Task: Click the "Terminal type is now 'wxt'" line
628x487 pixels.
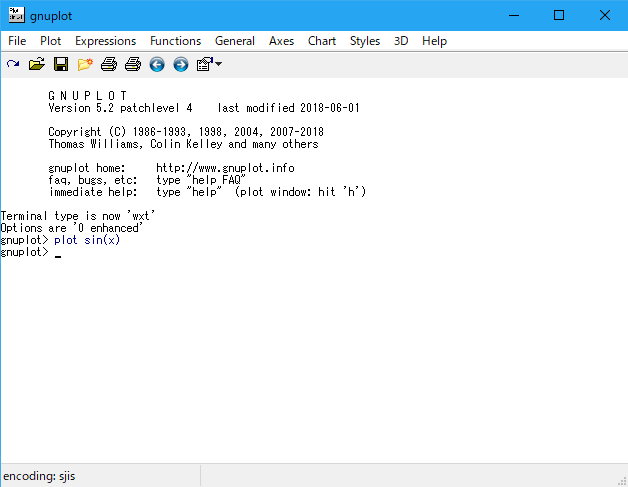Action: pos(78,216)
